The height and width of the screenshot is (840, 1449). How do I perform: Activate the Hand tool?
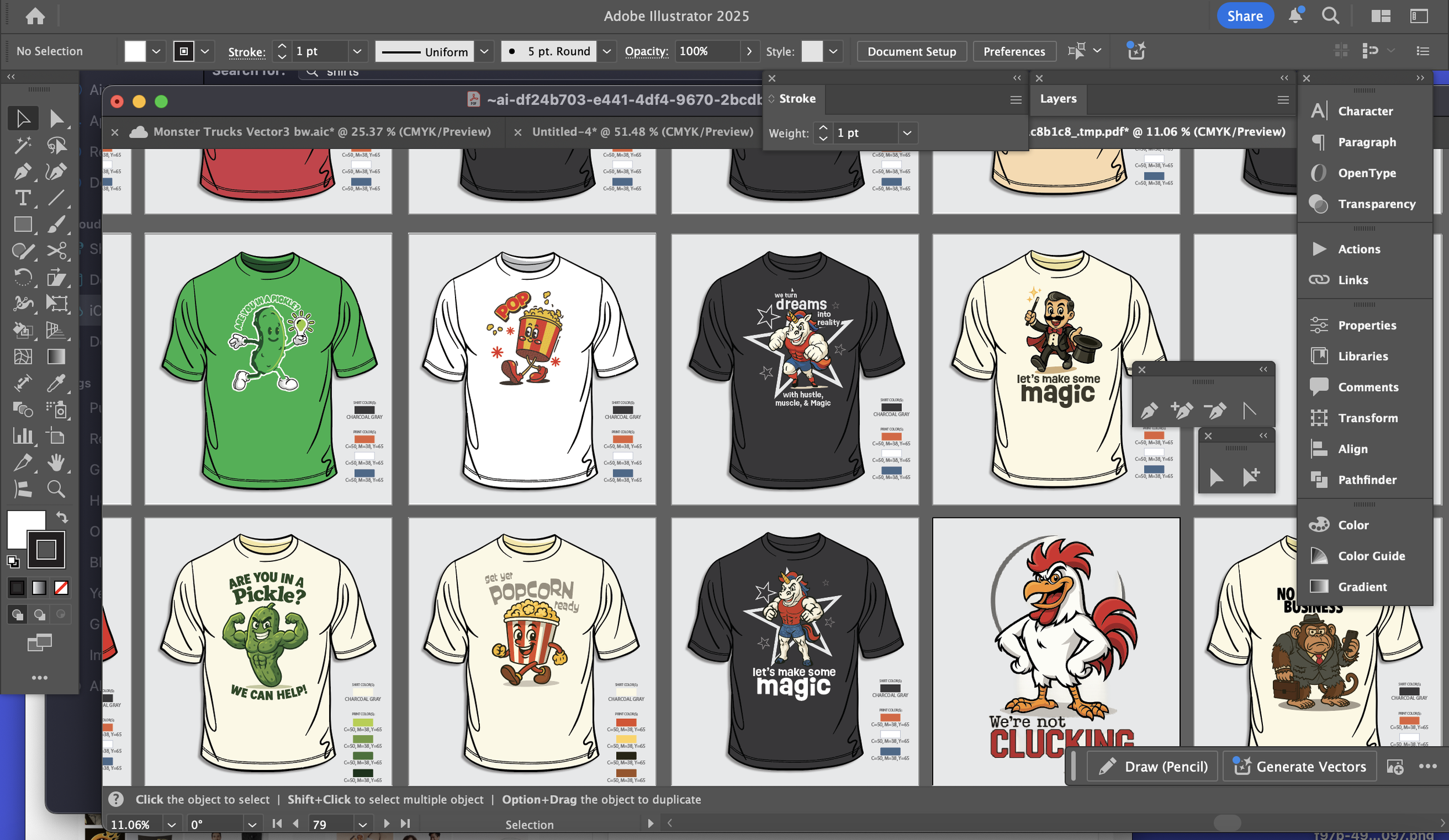(x=56, y=463)
